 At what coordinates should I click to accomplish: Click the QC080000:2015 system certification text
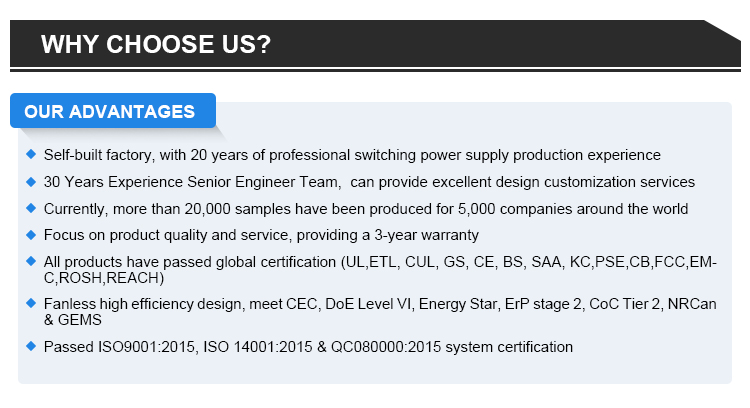pyautogui.click(x=452, y=347)
